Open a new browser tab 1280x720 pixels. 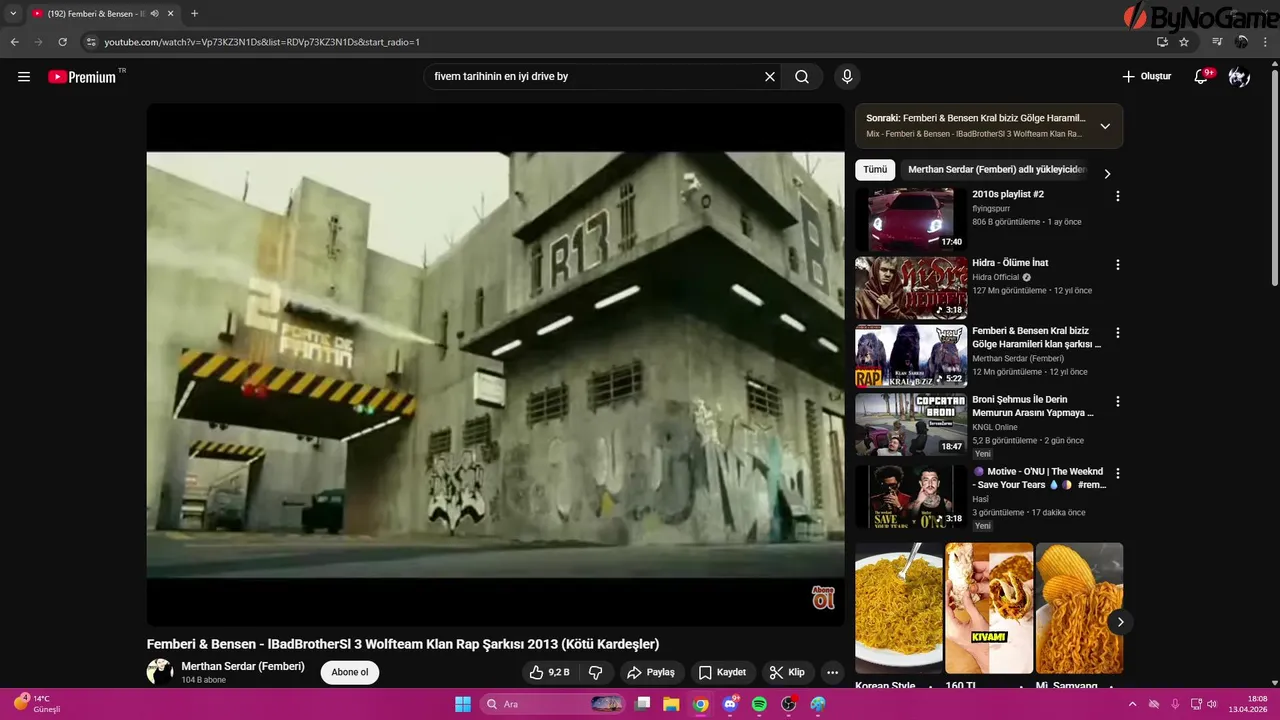[194, 14]
